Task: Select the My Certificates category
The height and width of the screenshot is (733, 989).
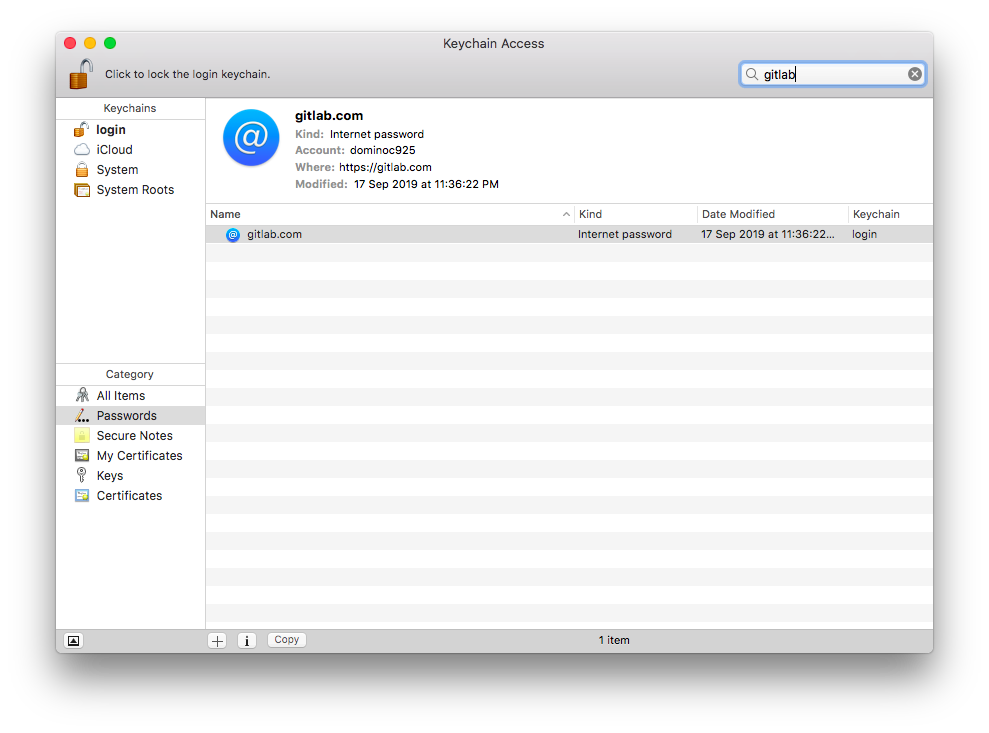Action: (139, 455)
